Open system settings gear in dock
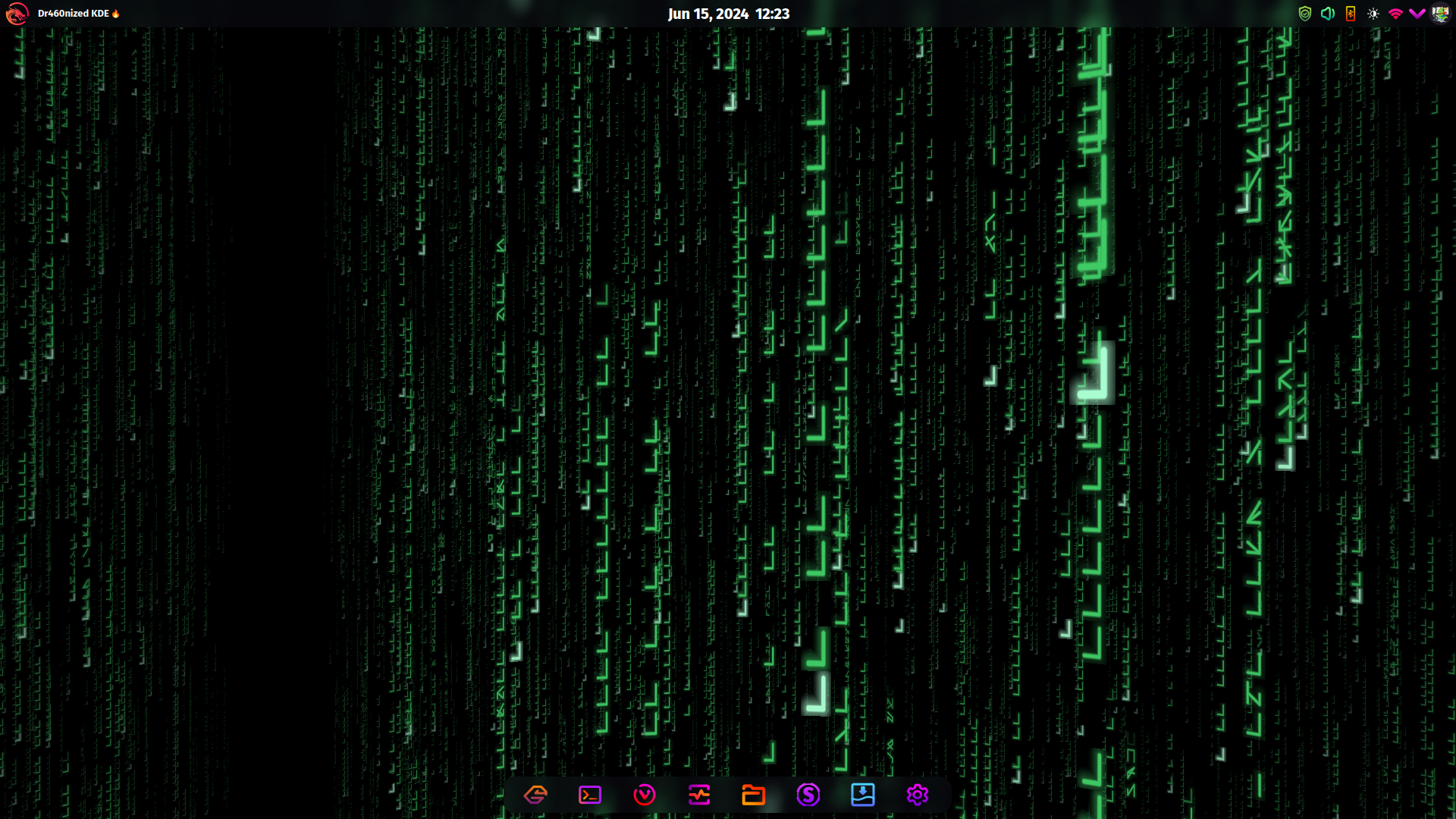 pos(918,795)
